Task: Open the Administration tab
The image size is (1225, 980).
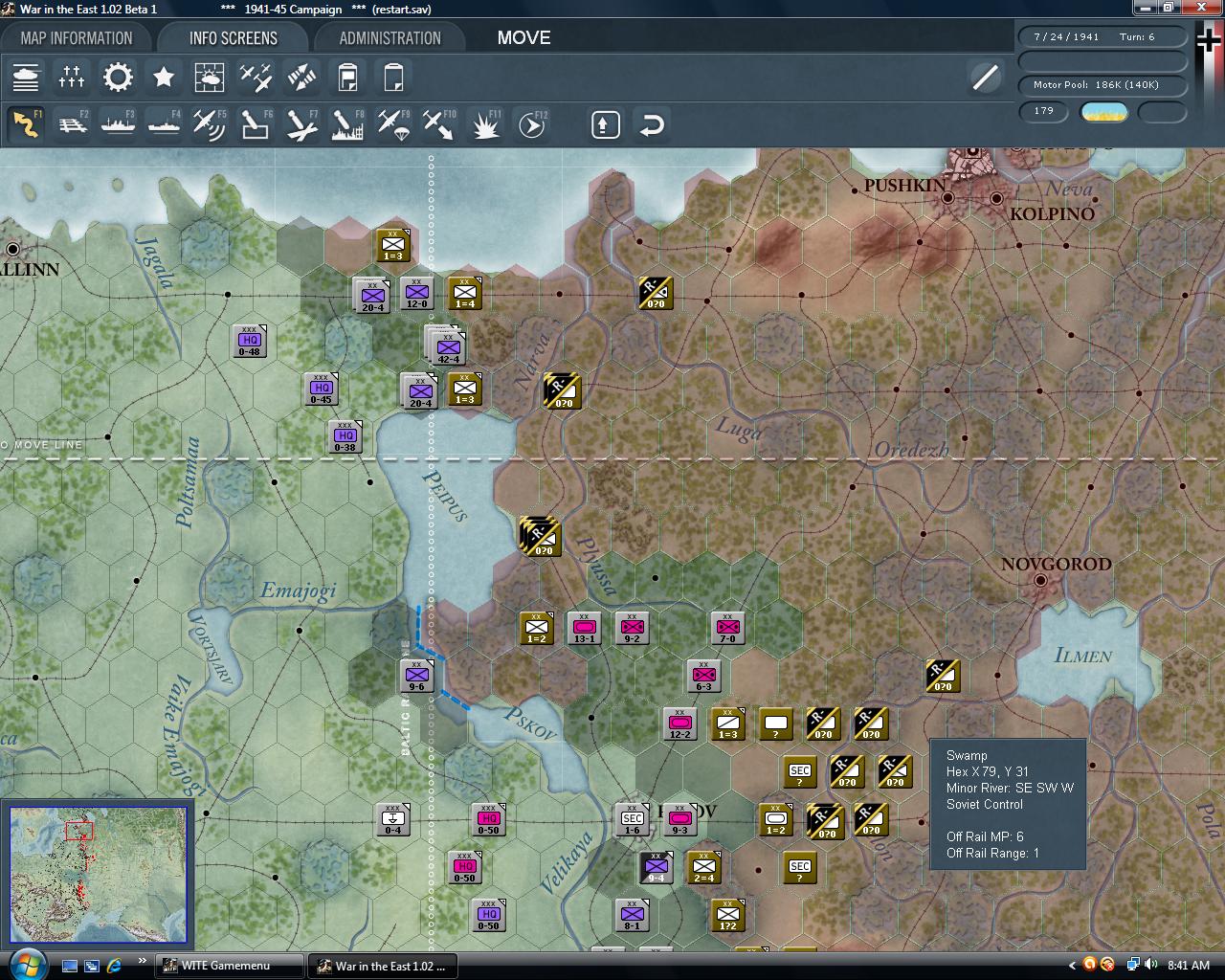Action: click(x=390, y=38)
